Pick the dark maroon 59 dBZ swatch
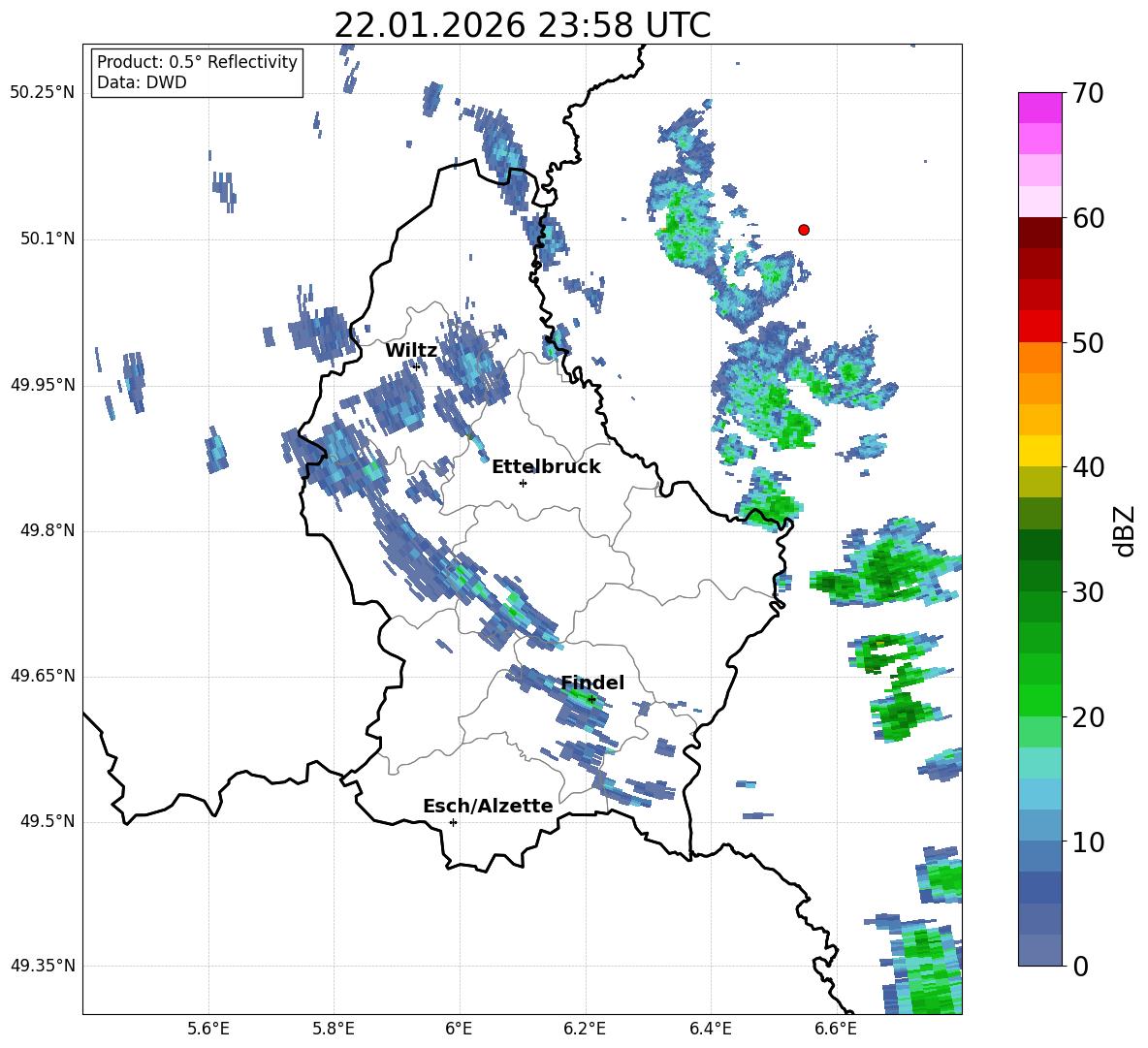 pos(1039,233)
